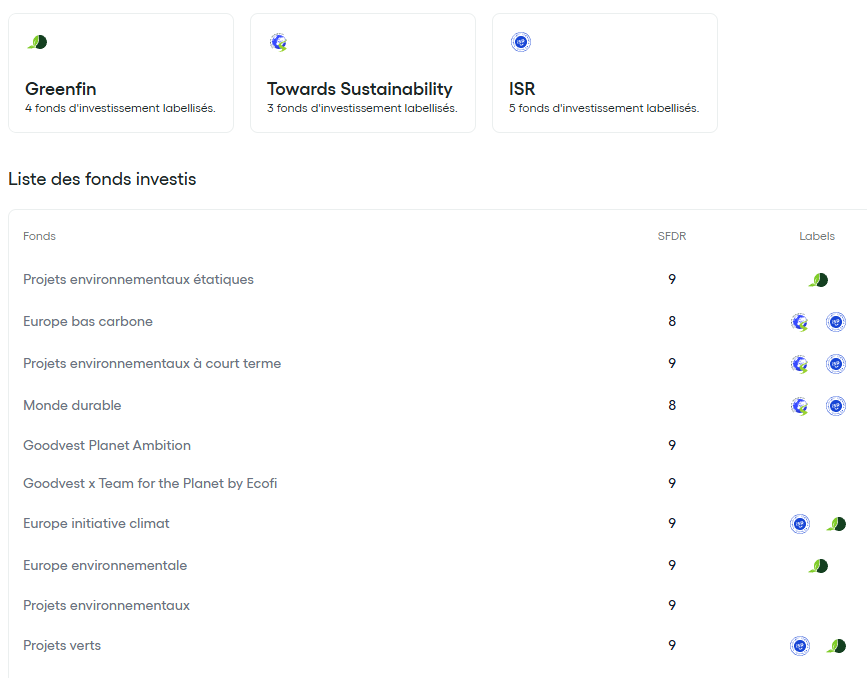Open the Towards Sustainability card title
The height and width of the screenshot is (678, 867).
click(359, 89)
